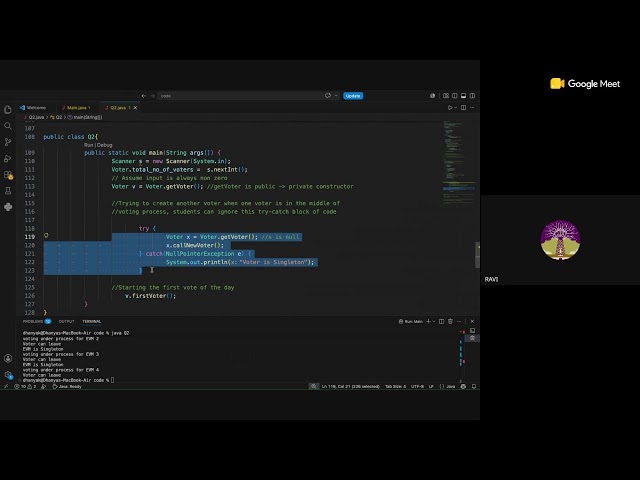
Task: Toggle the bottom panel layout icon
Action: click(464, 96)
